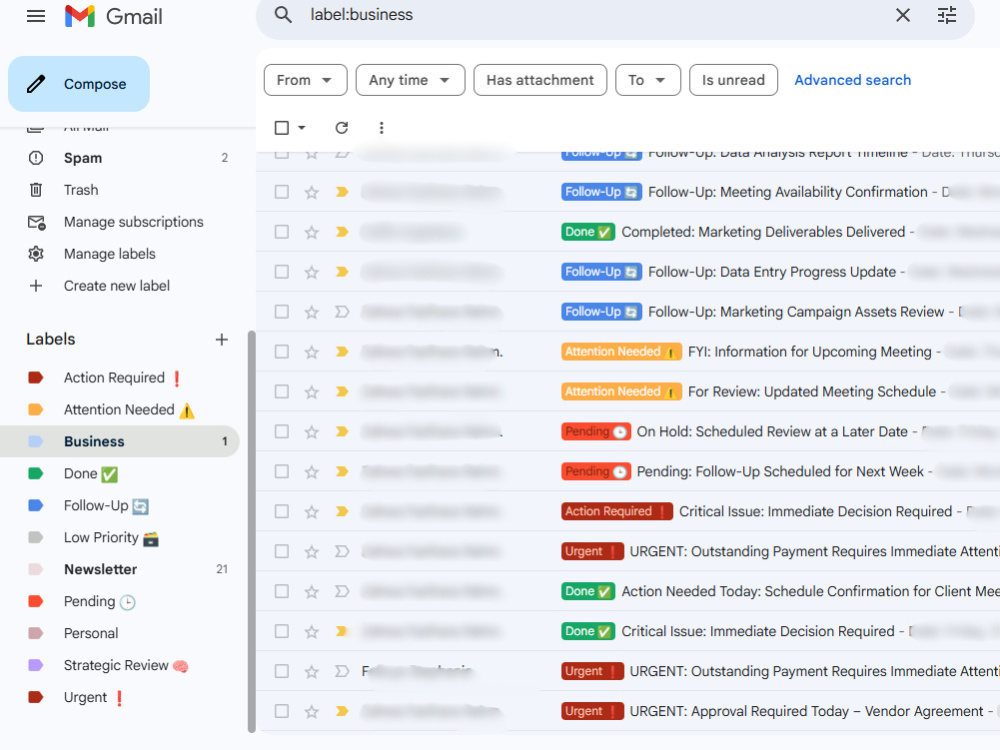Star the On Hold Scheduled Review email
The image size is (1000, 750).
tap(311, 432)
